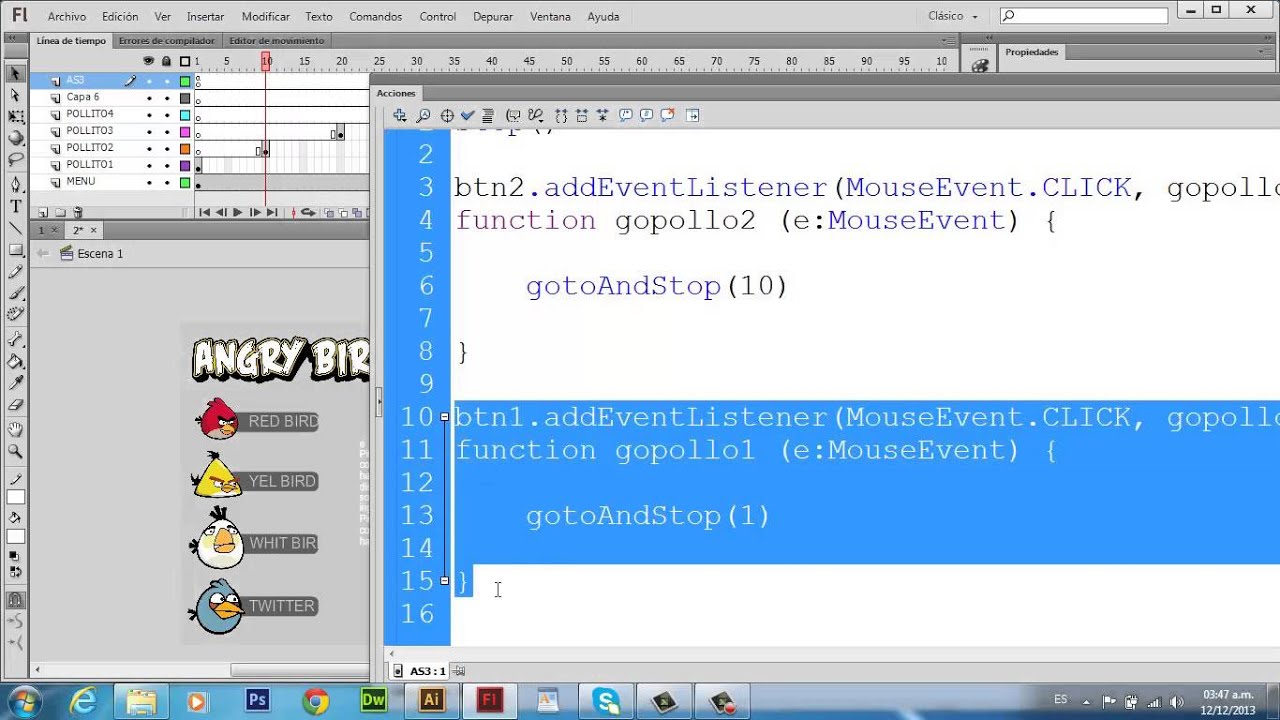This screenshot has width=1280, height=720.
Task: Click Remove comment icon in Actions toolbar
Action: coord(668,115)
